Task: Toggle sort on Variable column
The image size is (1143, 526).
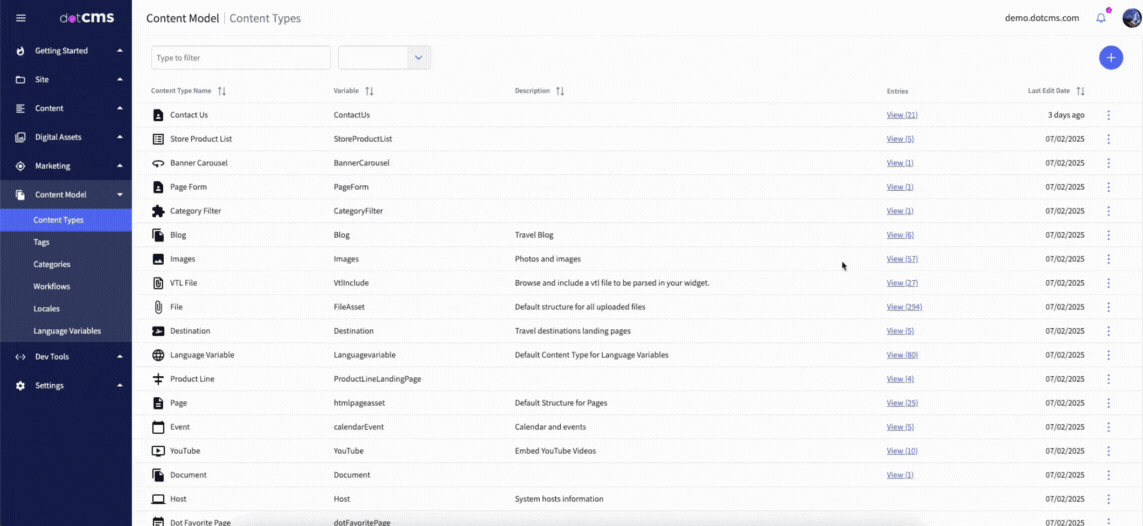Action: 369,91
